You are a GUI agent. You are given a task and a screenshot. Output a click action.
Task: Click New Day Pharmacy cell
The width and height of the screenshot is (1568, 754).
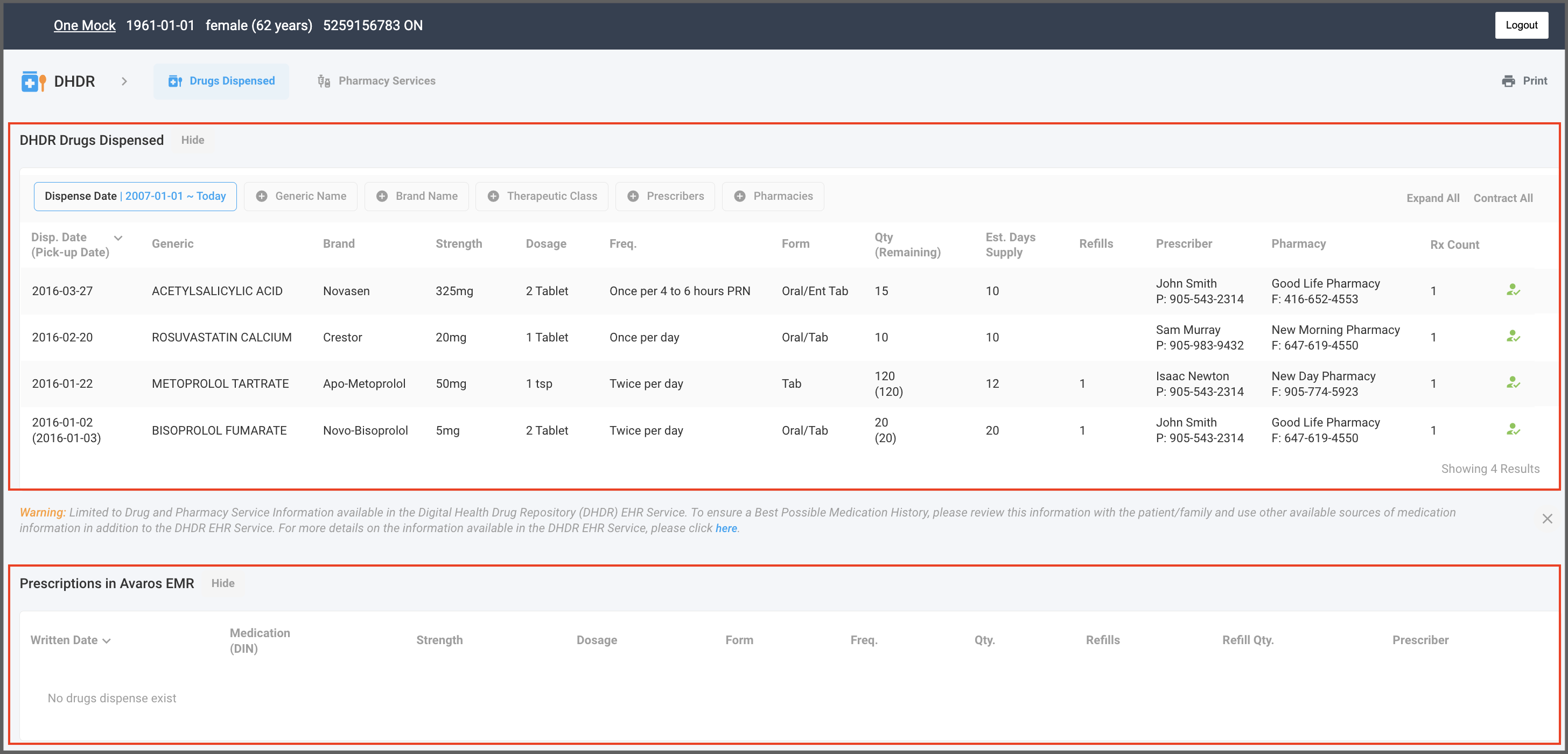(x=1324, y=383)
